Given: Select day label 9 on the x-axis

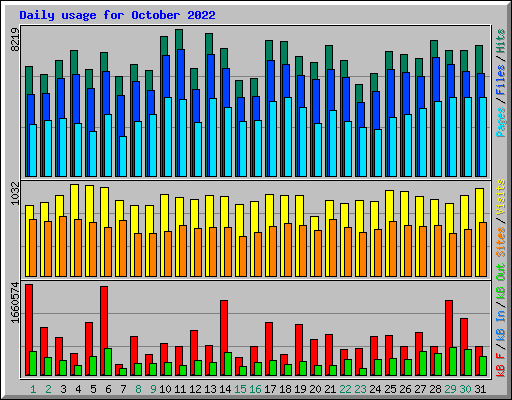Looking at the screenshot, I should coord(153,389).
